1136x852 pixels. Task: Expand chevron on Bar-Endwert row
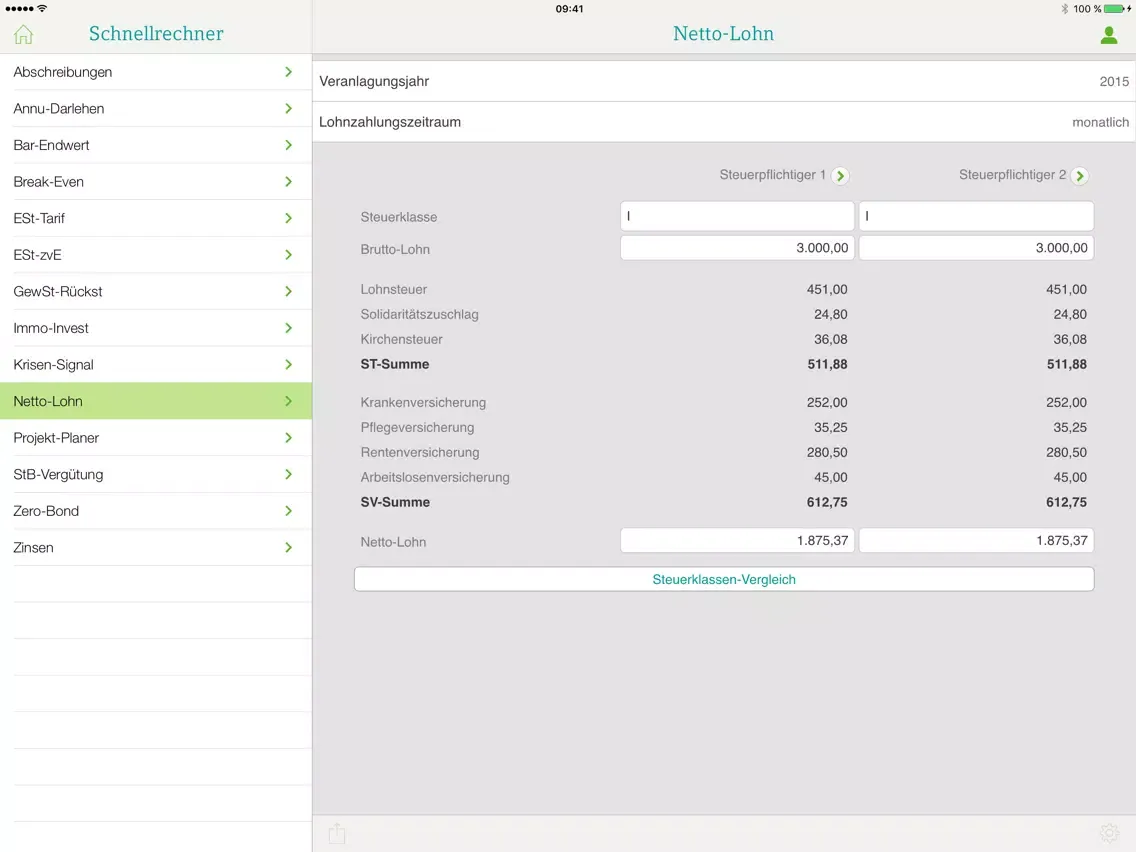click(x=288, y=145)
